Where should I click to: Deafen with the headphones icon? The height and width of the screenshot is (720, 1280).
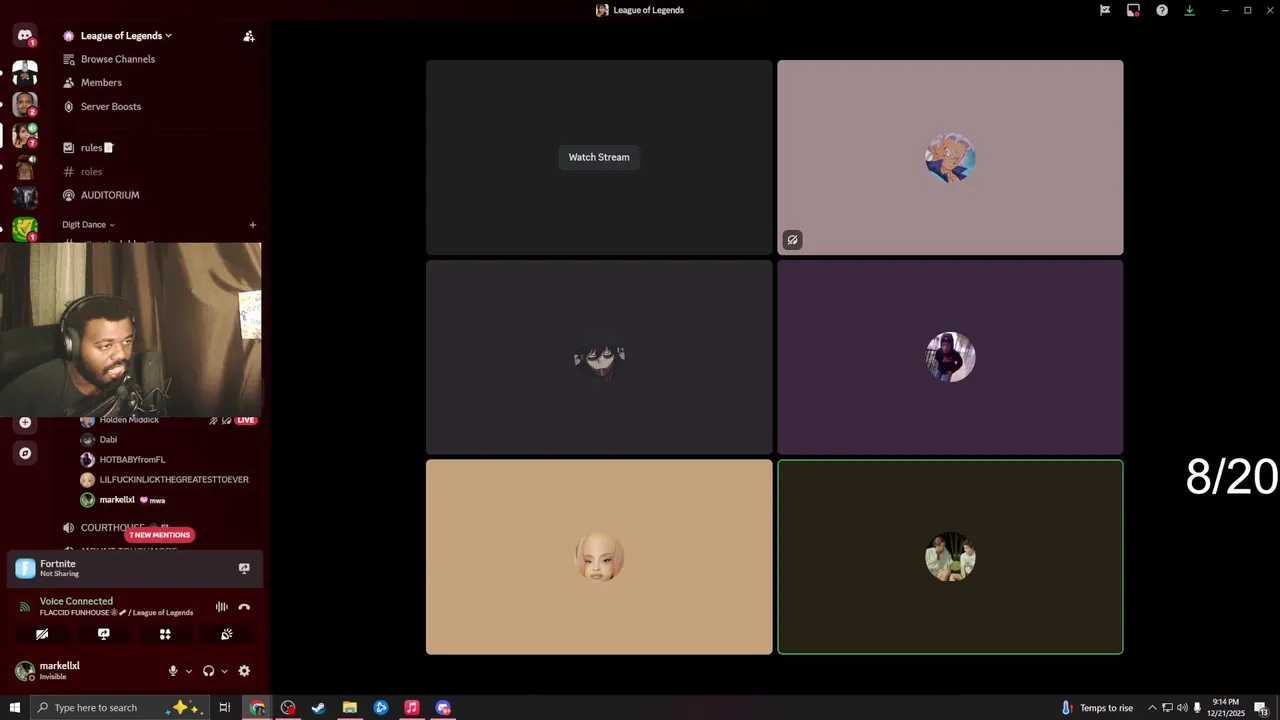click(208, 671)
